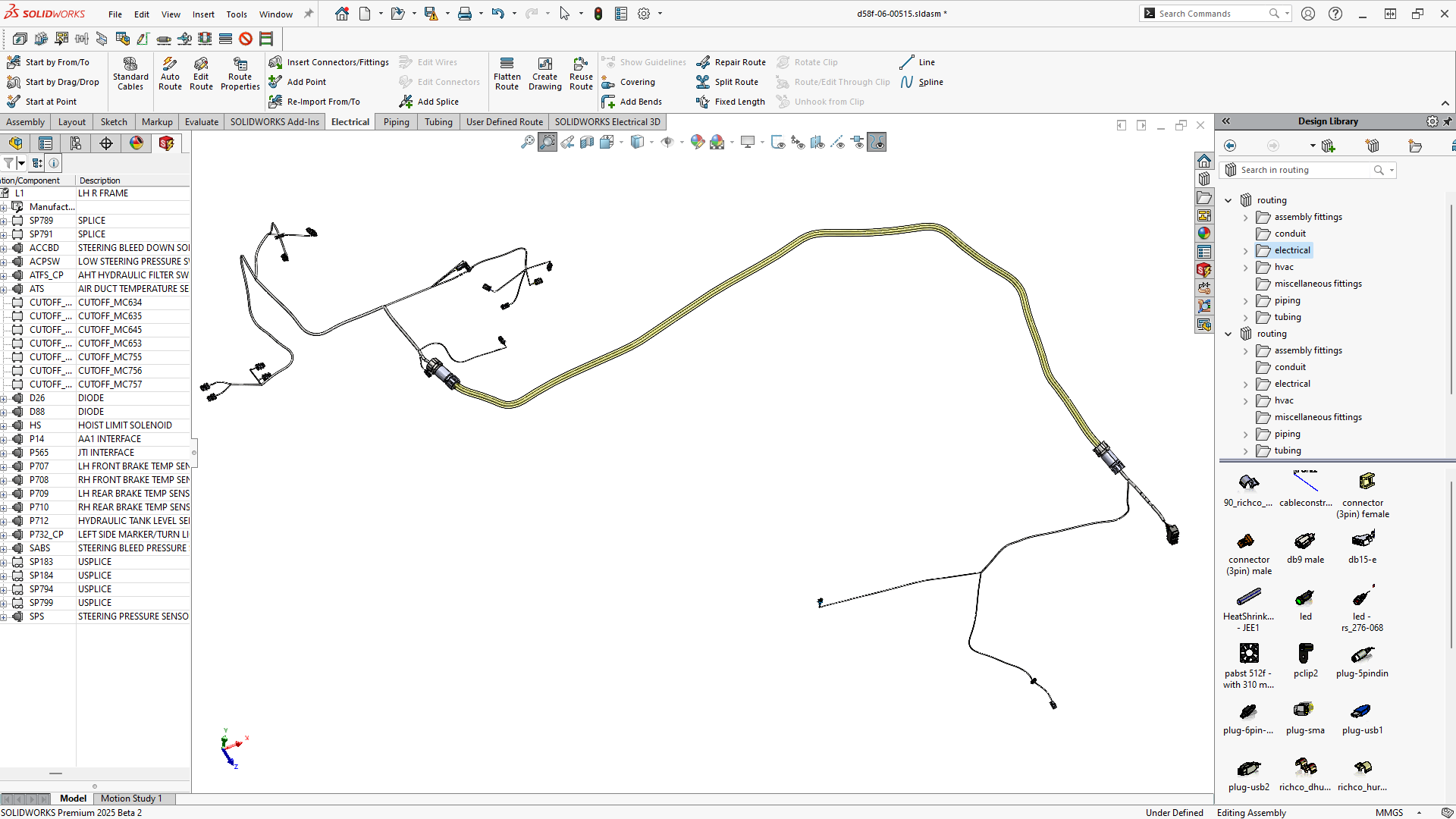The width and height of the screenshot is (1456, 819).
Task: Select the Repair Route tool
Action: (x=730, y=61)
